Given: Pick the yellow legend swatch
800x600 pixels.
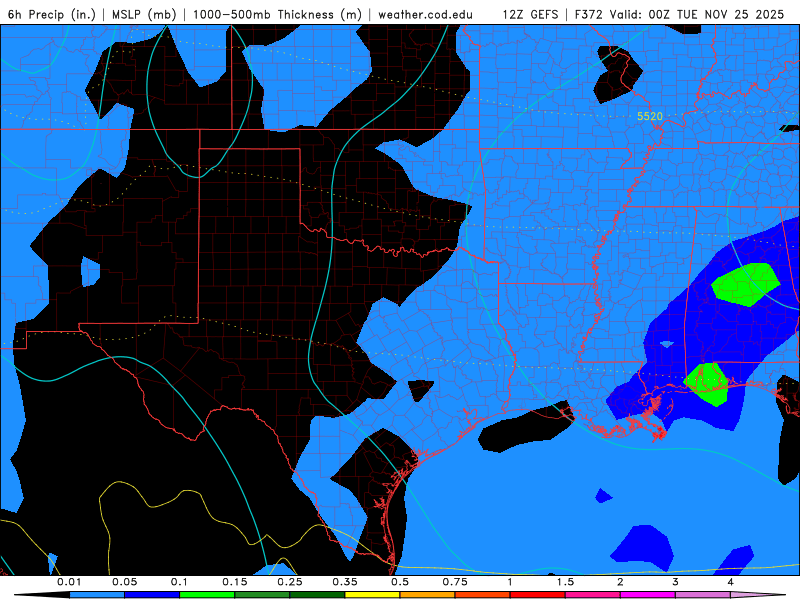Looking at the screenshot, I should pos(372,595).
